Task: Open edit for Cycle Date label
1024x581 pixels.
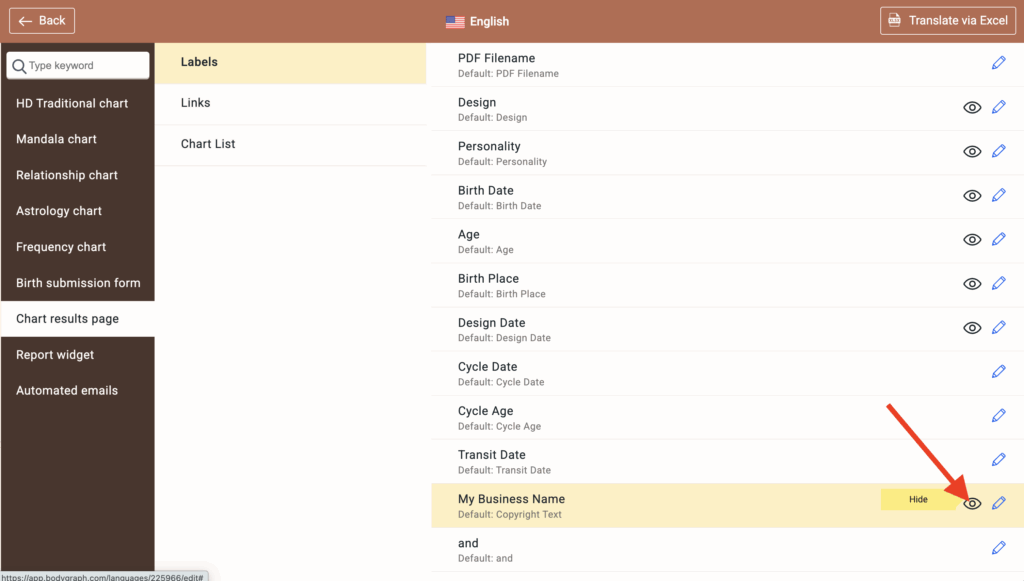Action: [998, 371]
